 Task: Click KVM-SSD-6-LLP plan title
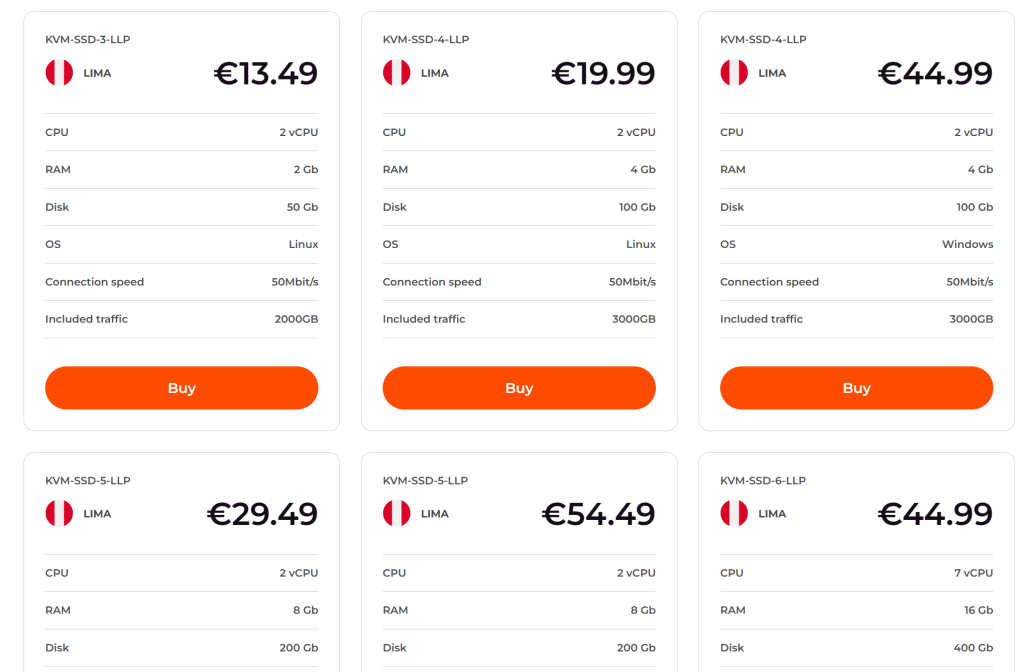[x=763, y=480]
